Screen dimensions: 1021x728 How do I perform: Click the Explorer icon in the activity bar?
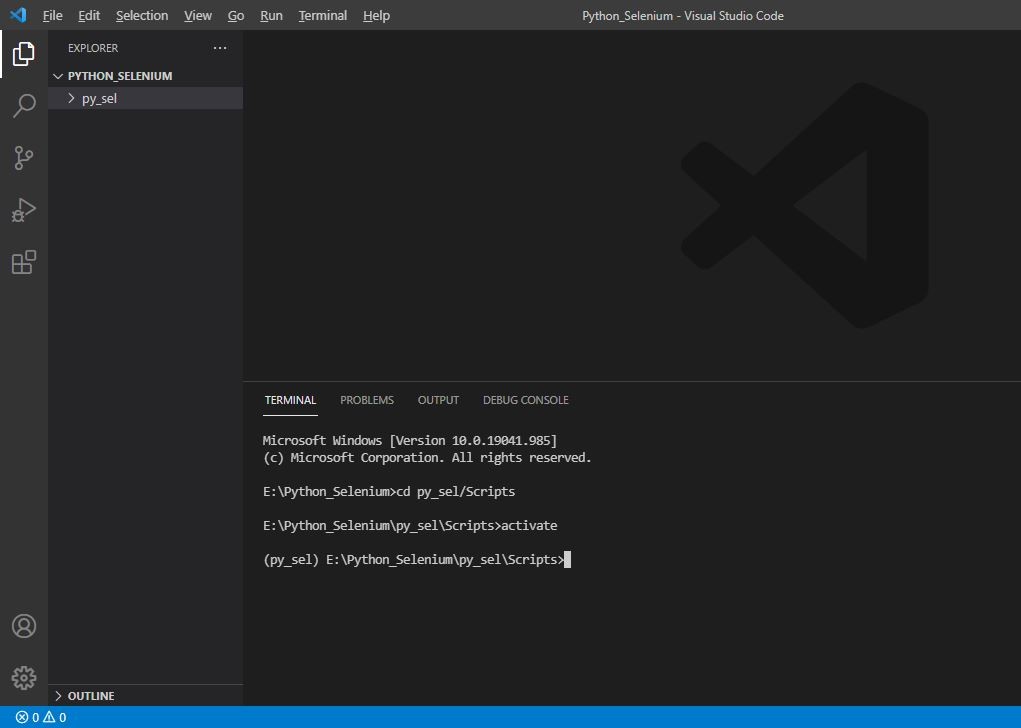pos(24,54)
